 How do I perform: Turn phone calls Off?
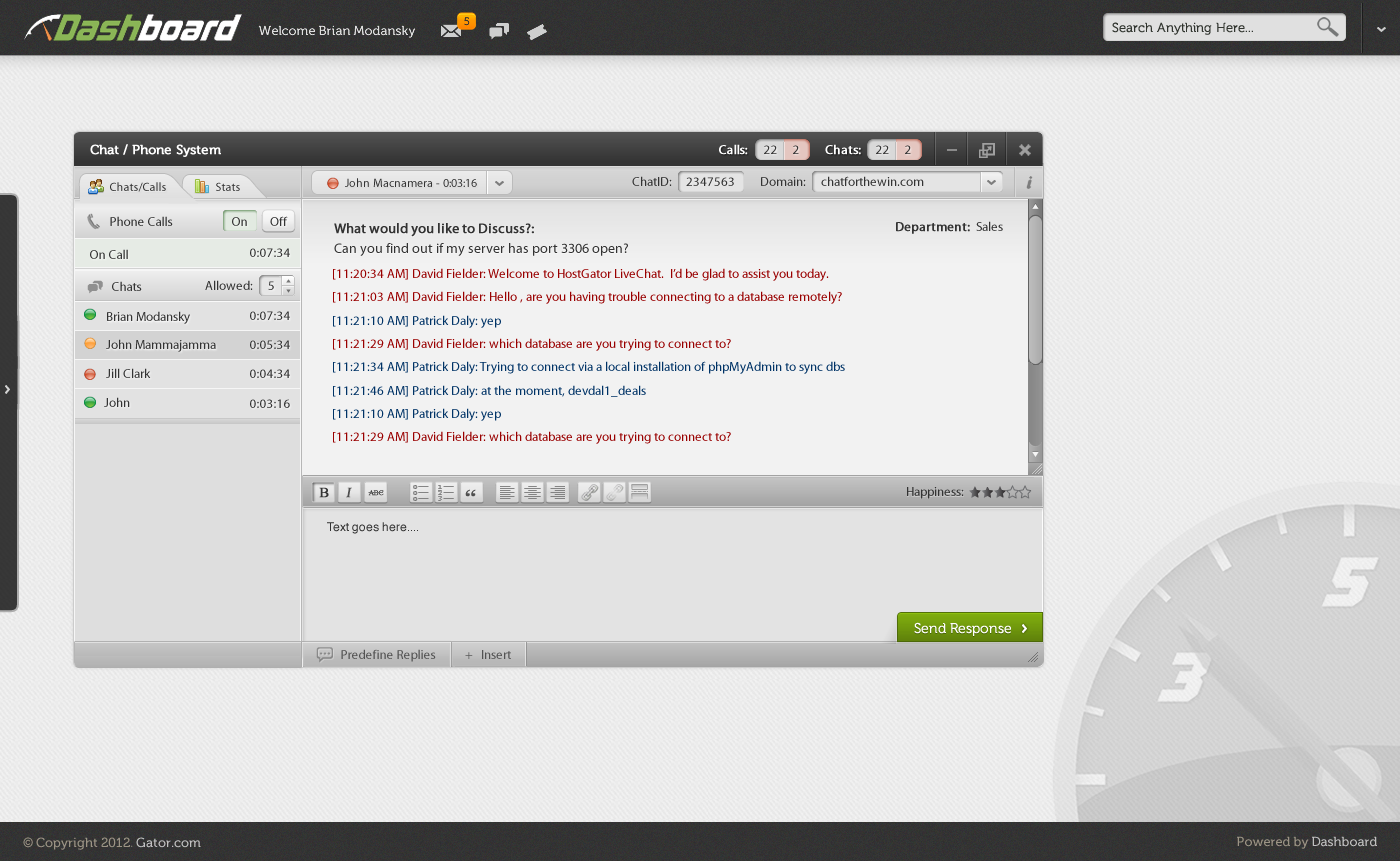278,222
